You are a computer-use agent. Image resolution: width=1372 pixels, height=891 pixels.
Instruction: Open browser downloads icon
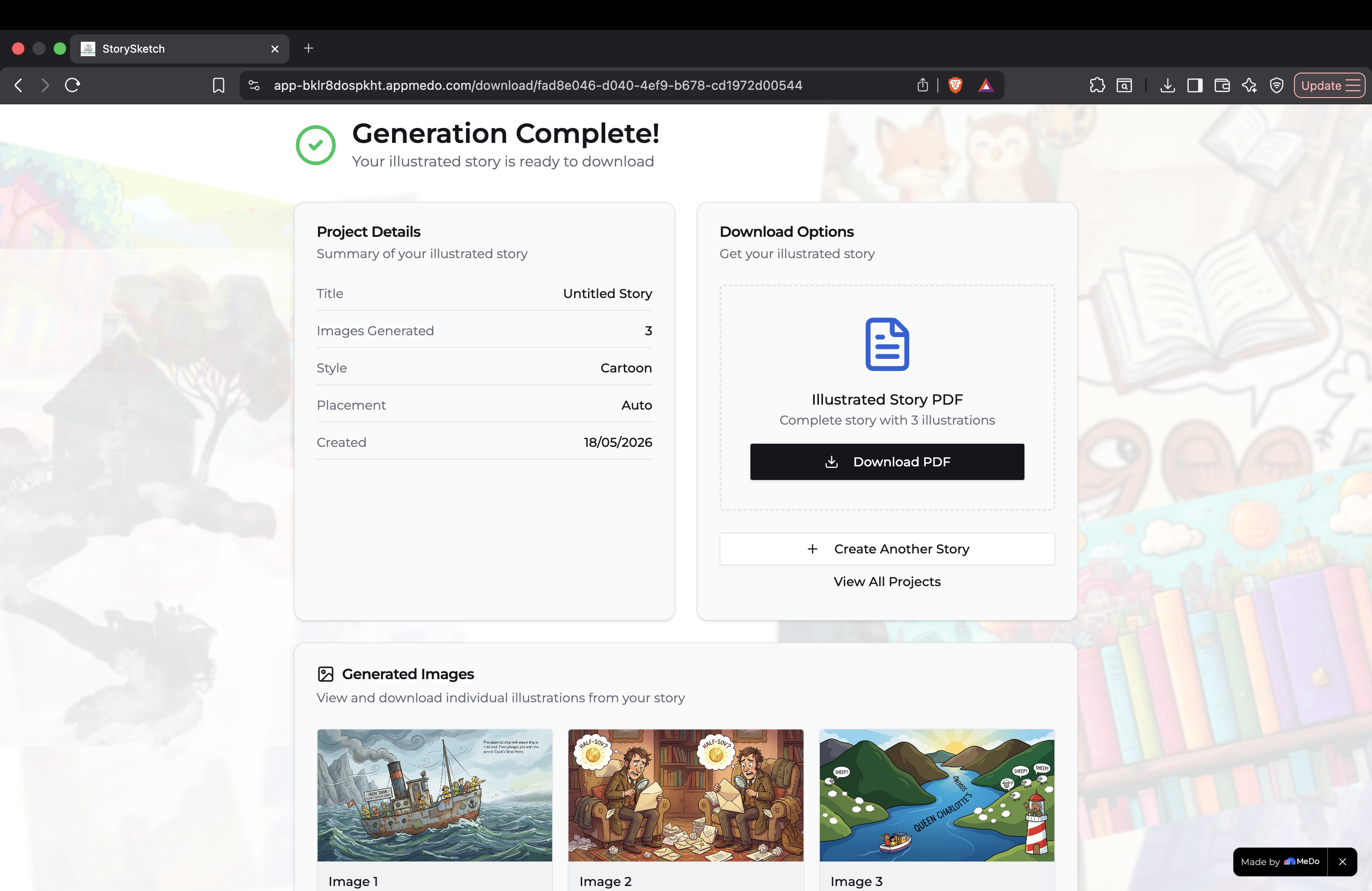(x=1167, y=85)
